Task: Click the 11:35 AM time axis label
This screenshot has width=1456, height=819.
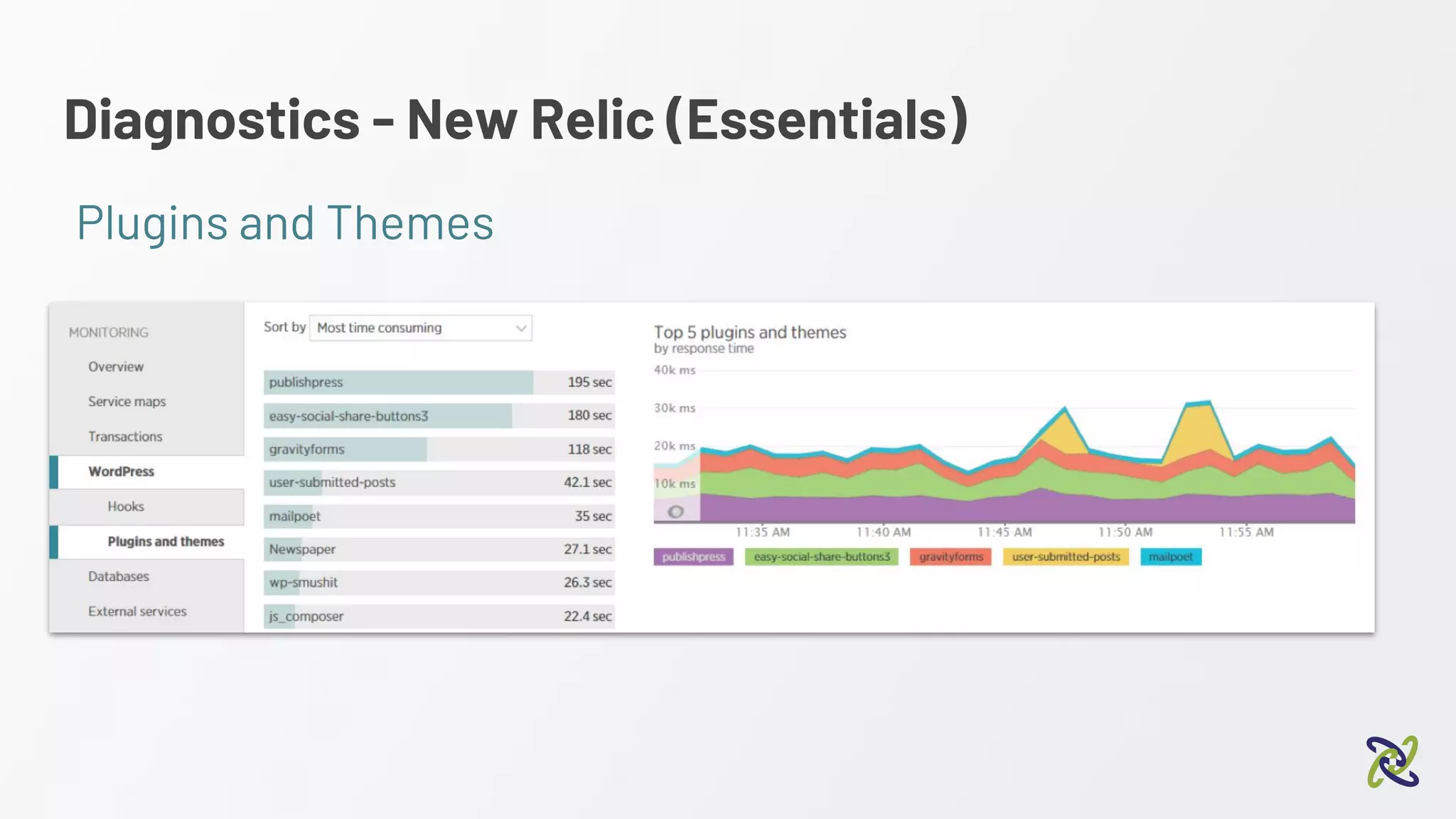Action: click(762, 532)
